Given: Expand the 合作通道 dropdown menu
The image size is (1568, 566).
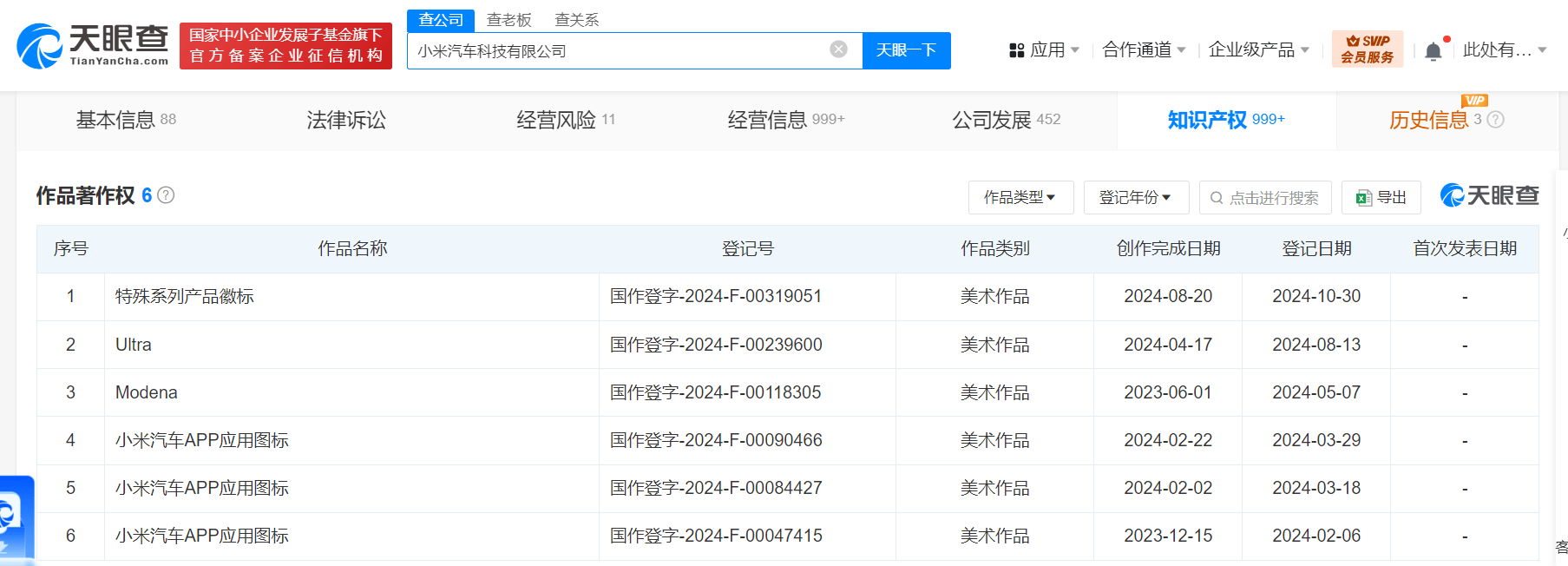Looking at the screenshot, I should pos(1144,50).
